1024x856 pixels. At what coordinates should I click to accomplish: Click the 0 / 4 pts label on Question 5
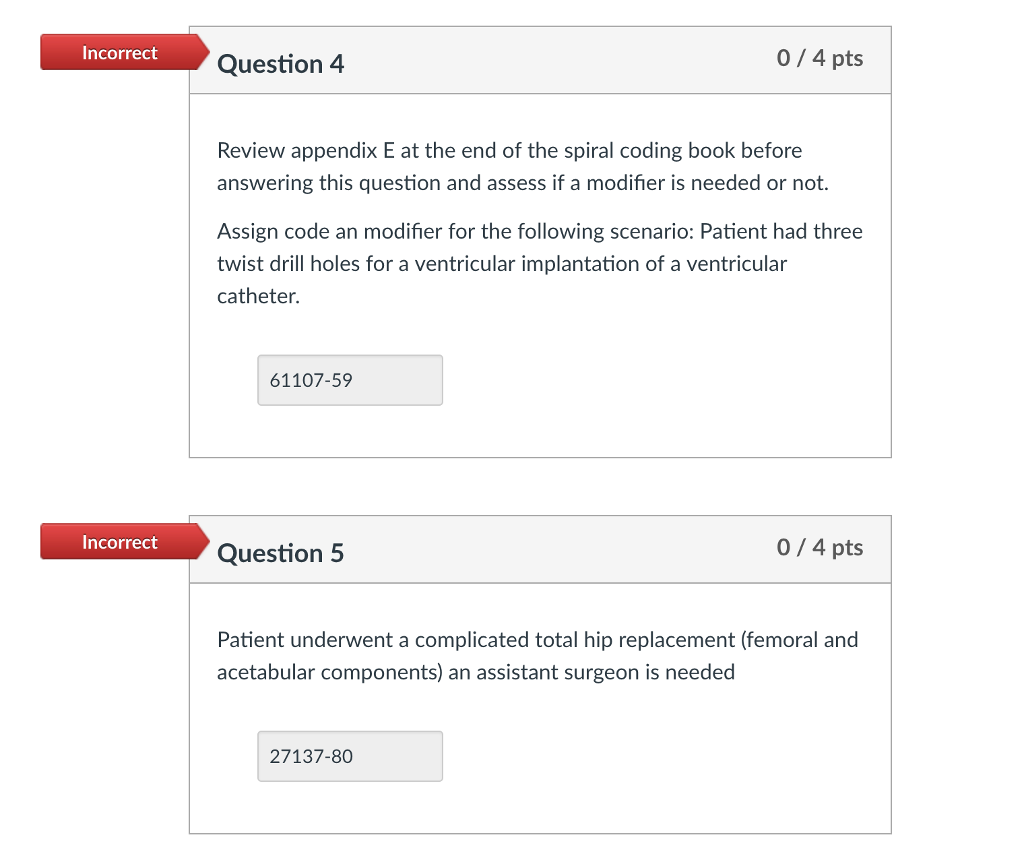click(x=821, y=548)
